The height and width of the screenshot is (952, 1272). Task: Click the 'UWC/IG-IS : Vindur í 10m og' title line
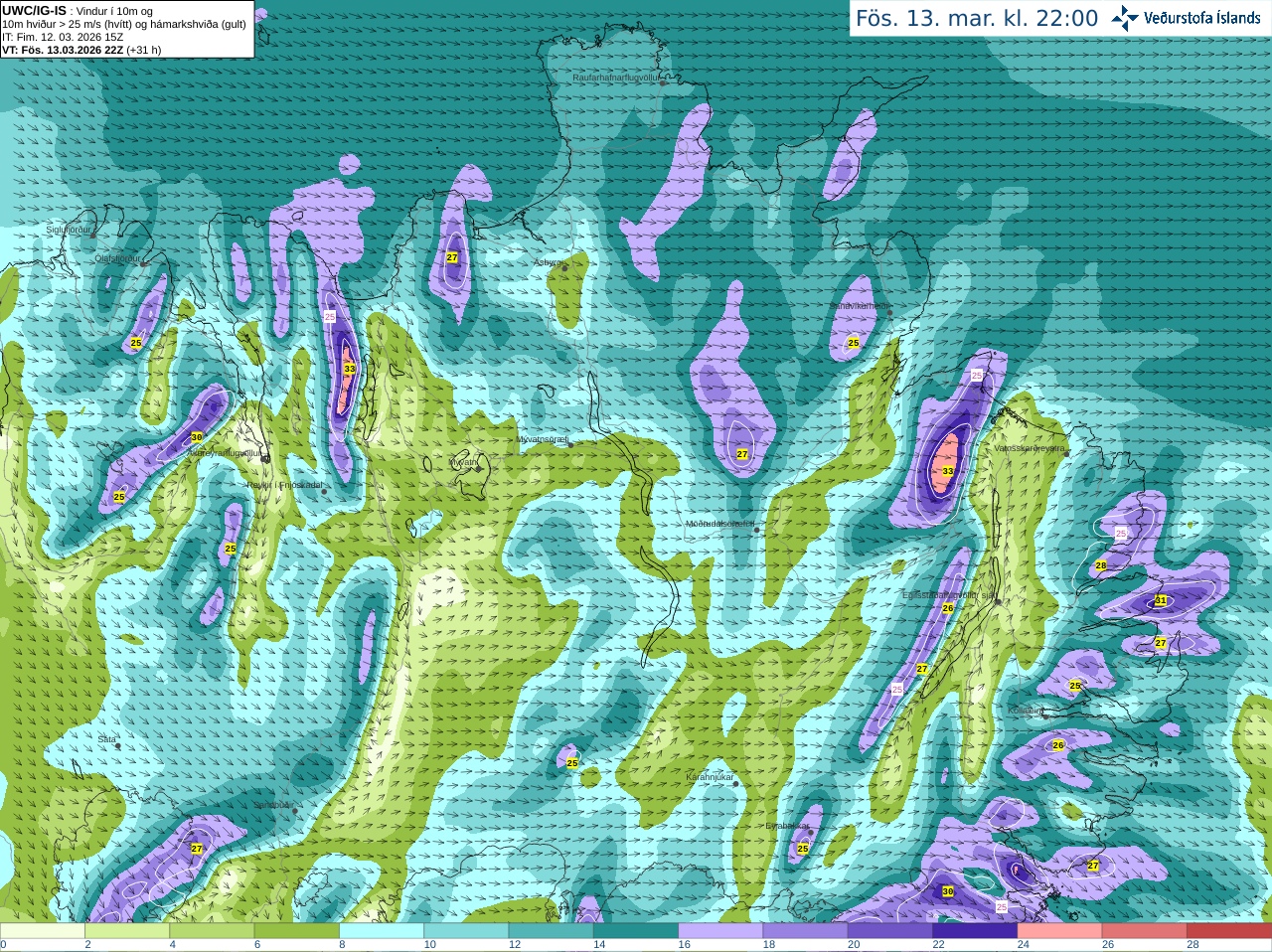(78, 11)
